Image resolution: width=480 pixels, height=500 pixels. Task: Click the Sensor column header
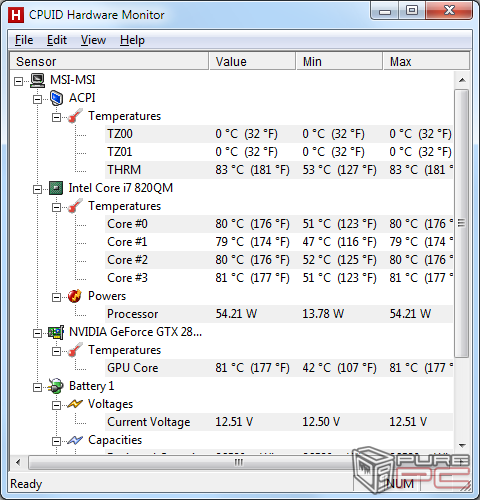click(109, 61)
